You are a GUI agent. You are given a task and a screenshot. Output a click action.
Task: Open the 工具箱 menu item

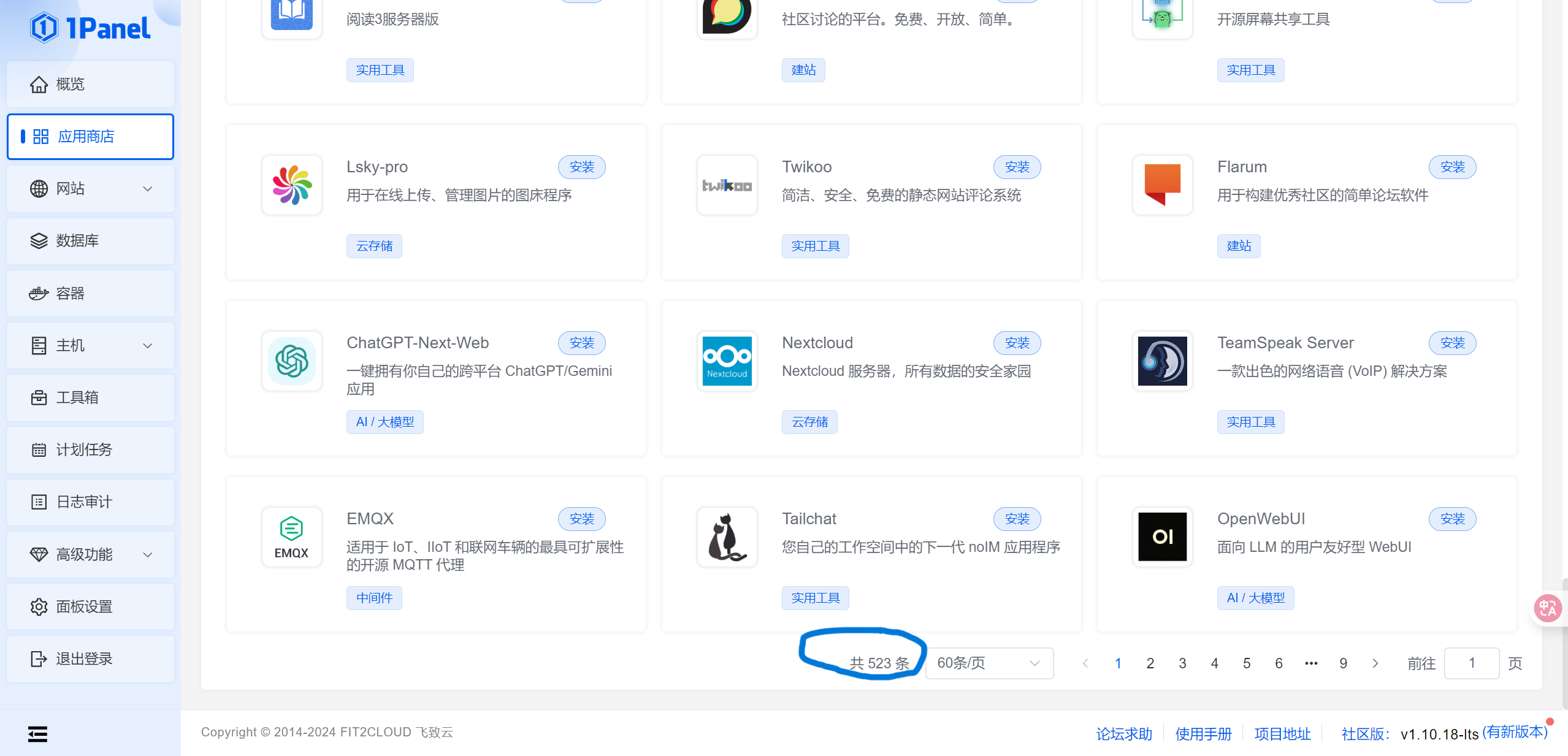tap(90, 397)
